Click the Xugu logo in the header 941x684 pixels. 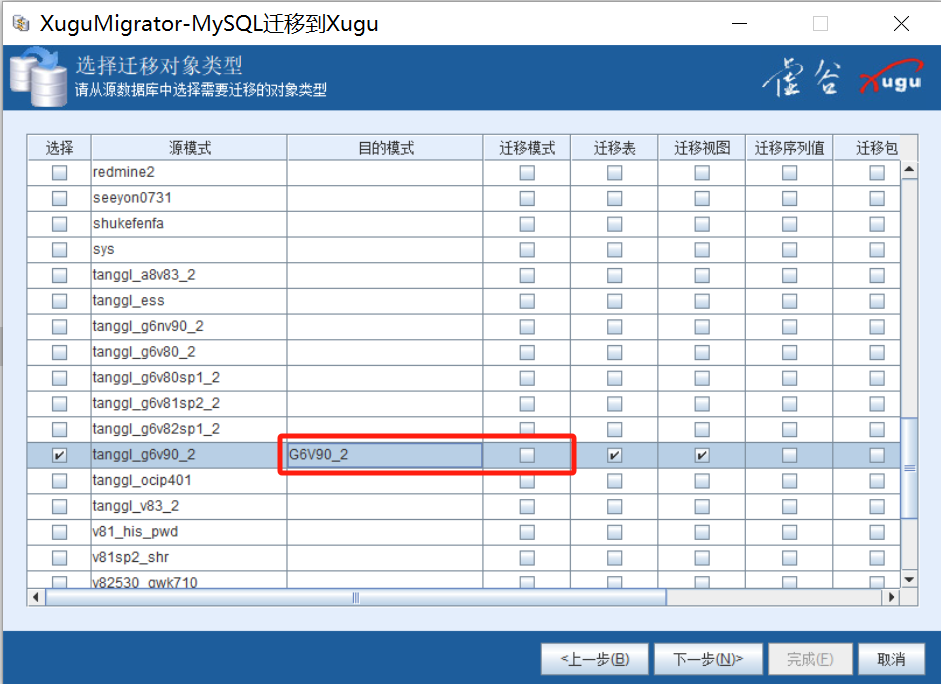click(891, 78)
